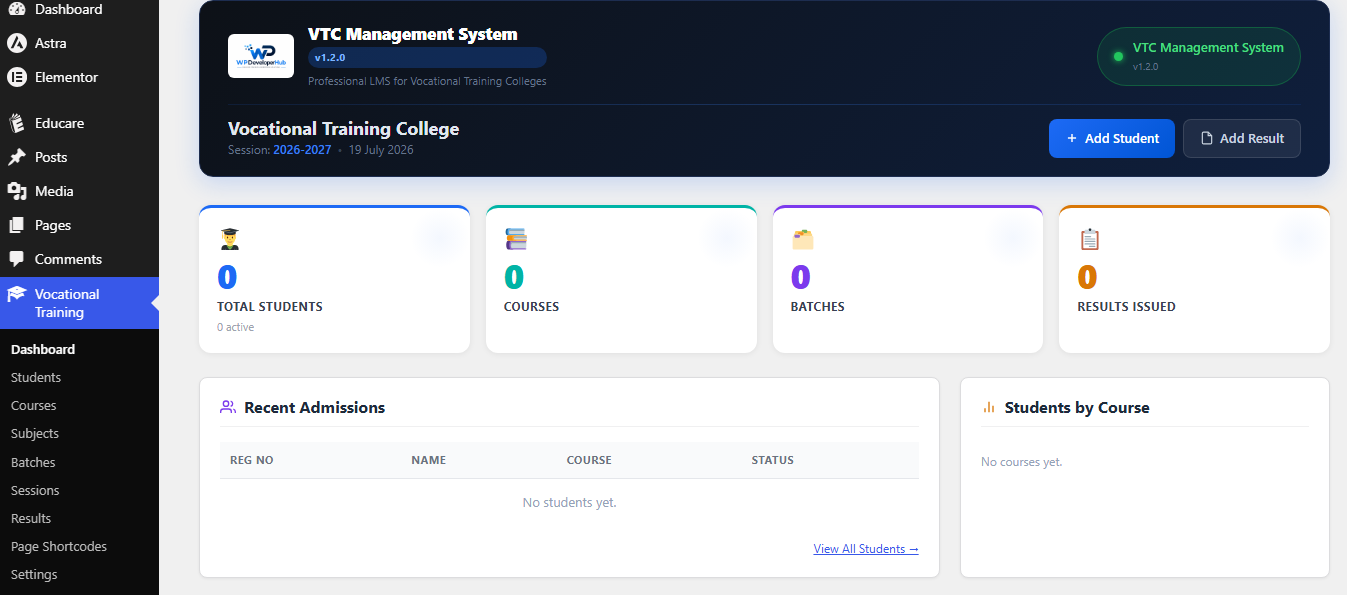The height and width of the screenshot is (595, 1347).
Task: Open the Media menu
Action: pos(79,191)
